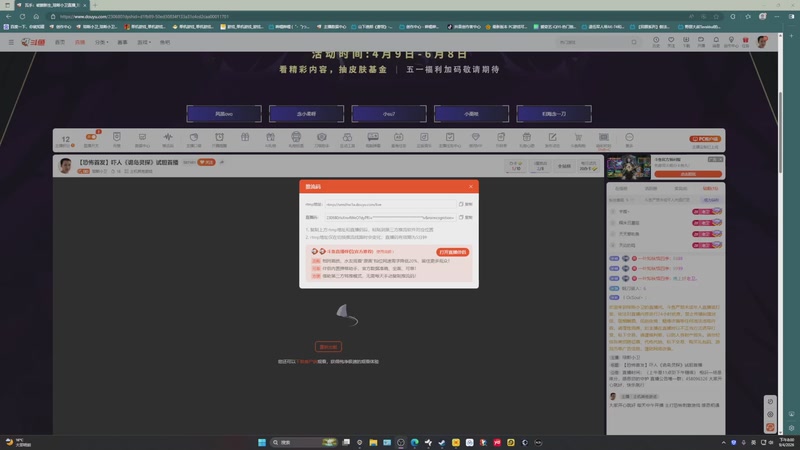Click the search magnifier icon
This screenshot has height=450, width=800.
coord(634,42)
